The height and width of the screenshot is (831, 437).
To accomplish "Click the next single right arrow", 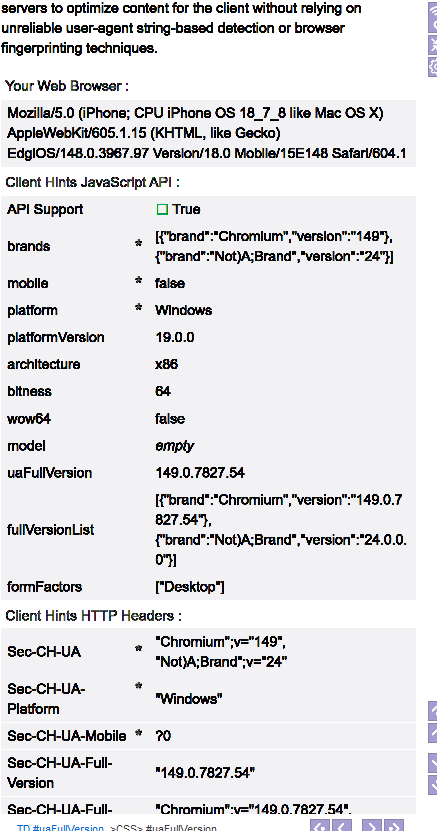I will coord(372,825).
